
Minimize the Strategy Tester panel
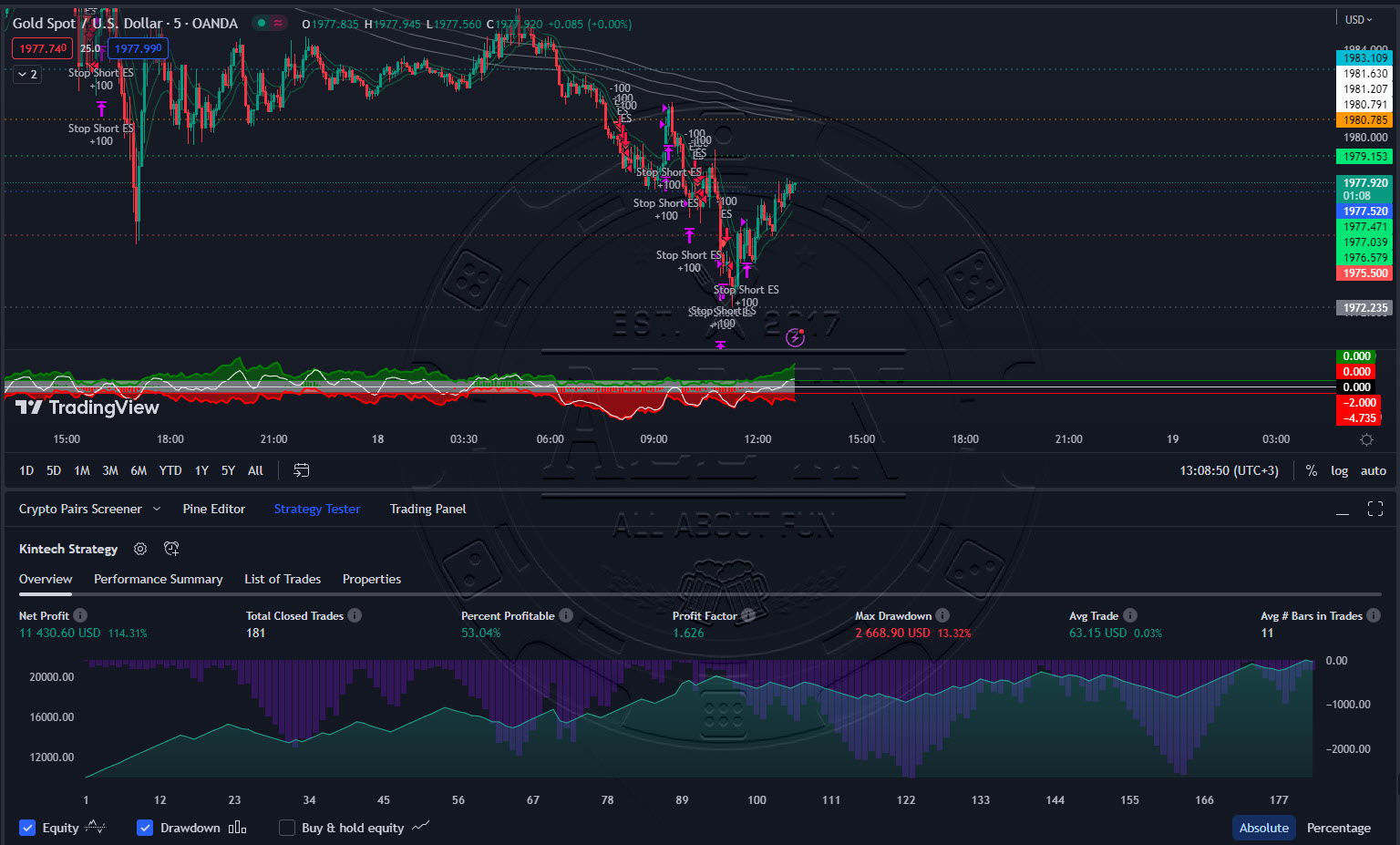click(x=1343, y=511)
